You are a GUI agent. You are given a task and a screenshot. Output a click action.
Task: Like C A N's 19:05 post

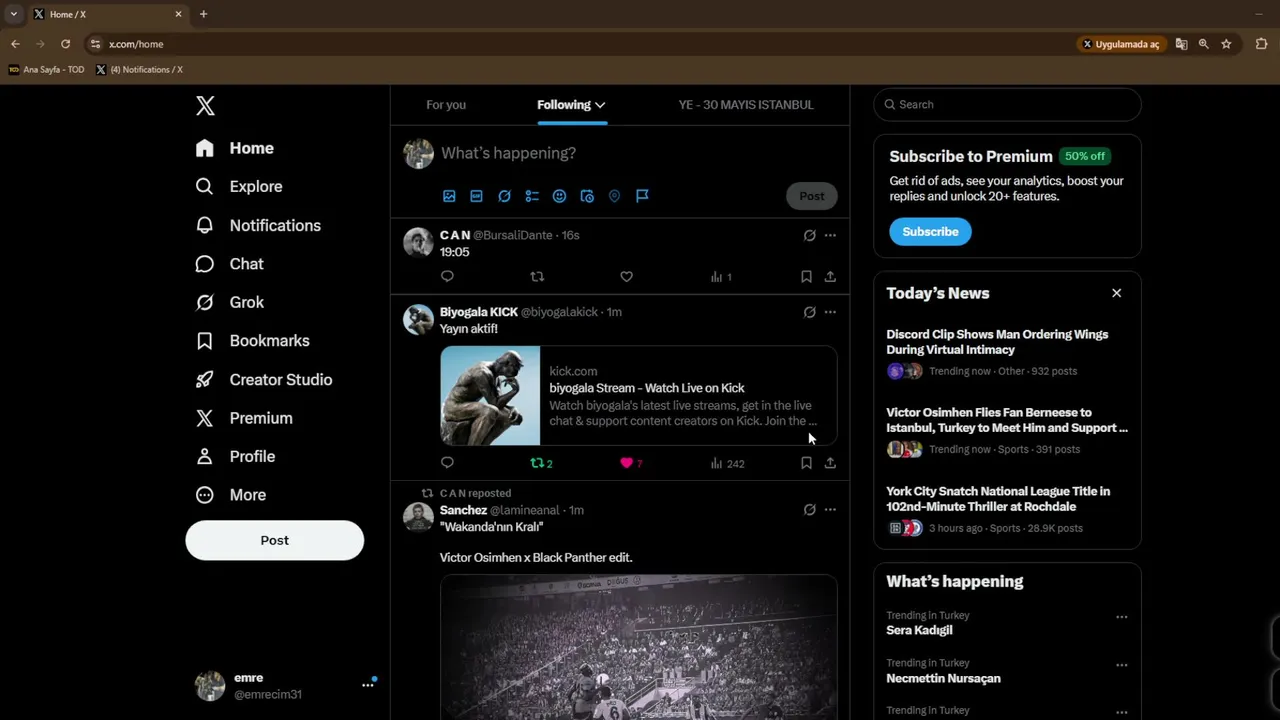click(x=626, y=277)
